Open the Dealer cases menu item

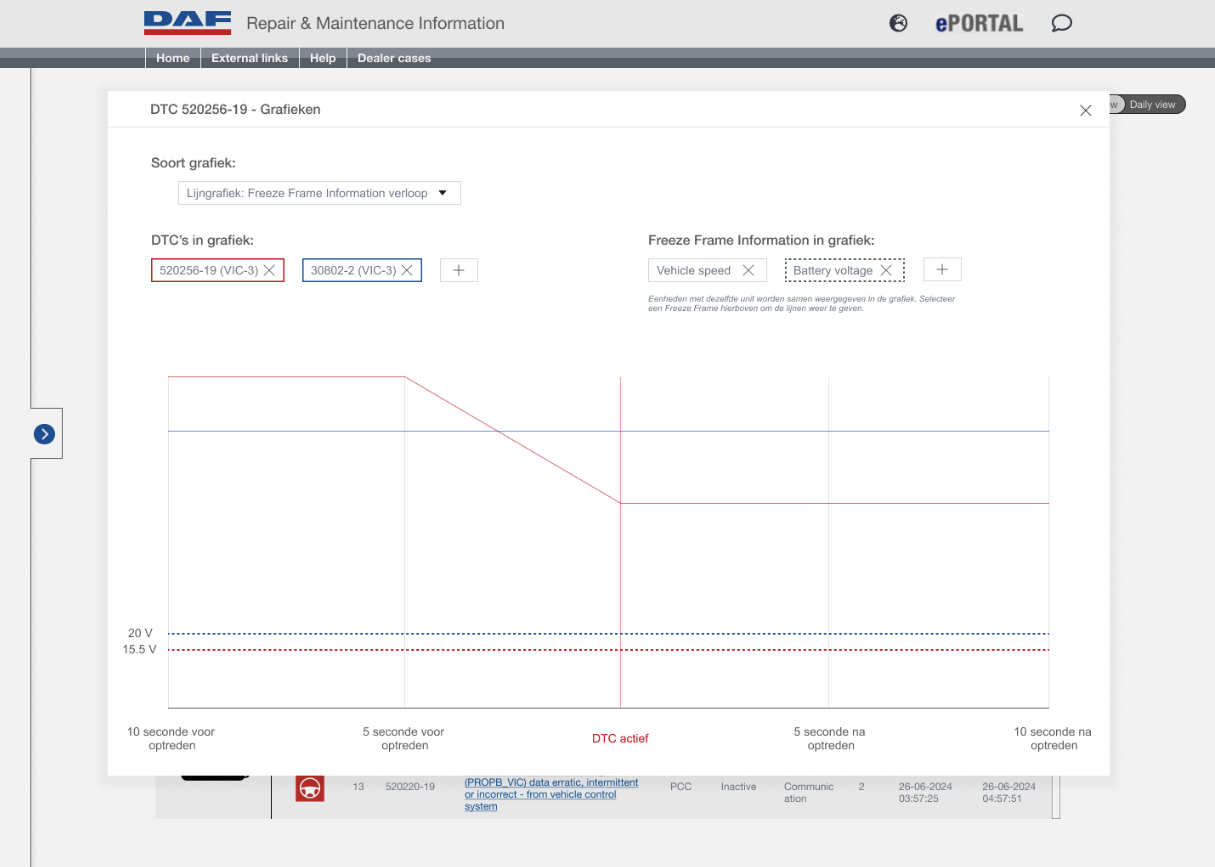pyautogui.click(x=394, y=58)
